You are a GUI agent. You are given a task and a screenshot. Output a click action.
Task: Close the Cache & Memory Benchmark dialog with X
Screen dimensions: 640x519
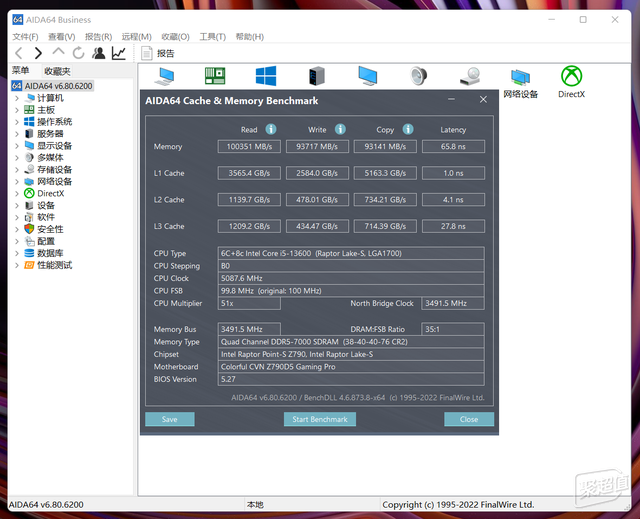(483, 100)
